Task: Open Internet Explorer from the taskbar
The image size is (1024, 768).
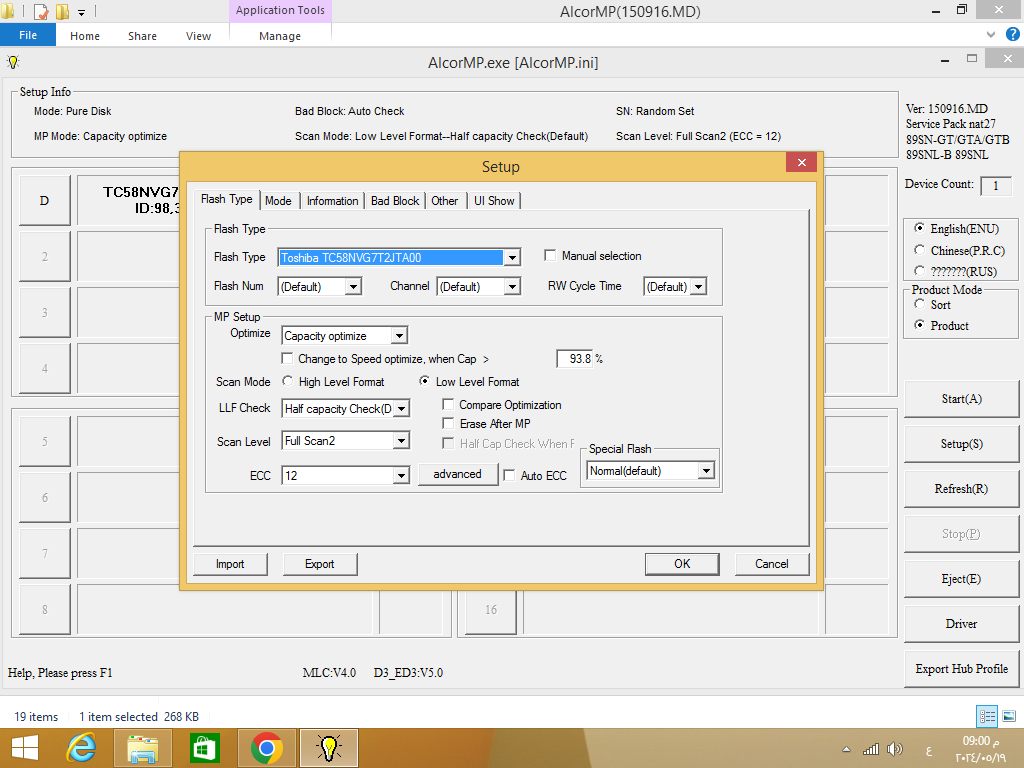Action: click(82, 748)
